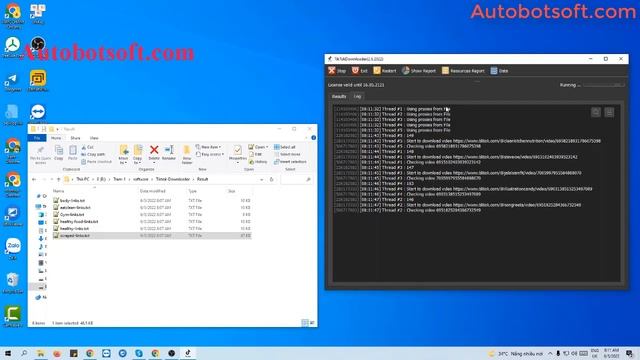Click Invert selection in the ribbon
This screenshot has height=360, width=640.
pyautogui.click(x=290, y=162)
